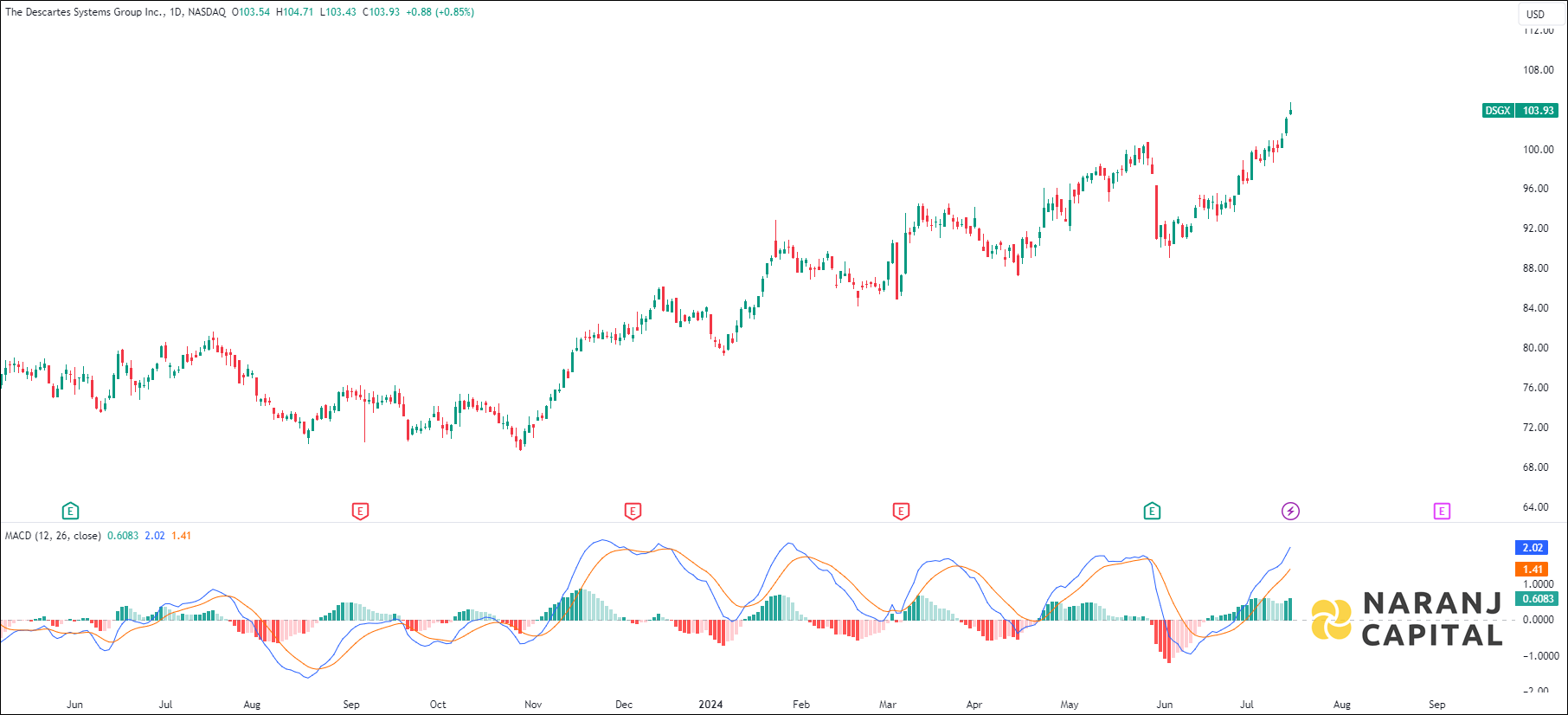Click the Aug label near chart right end
1568x715 pixels.
point(1342,705)
